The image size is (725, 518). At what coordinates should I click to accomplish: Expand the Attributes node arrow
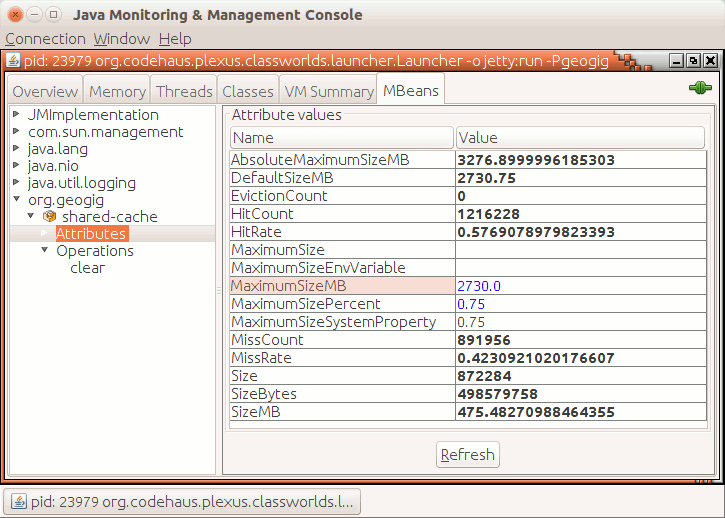pyautogui.click(x=44, y=233)
